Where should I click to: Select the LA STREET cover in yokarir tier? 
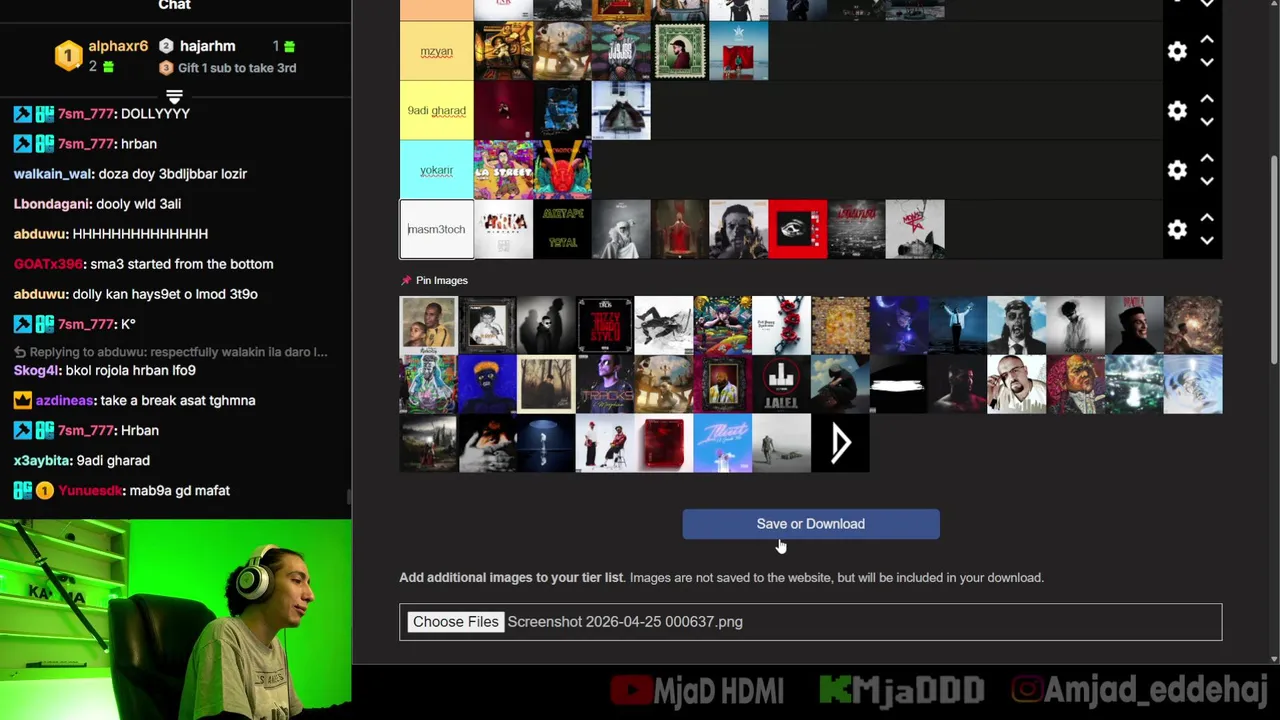pyautogui.click(x=503, y=170)
